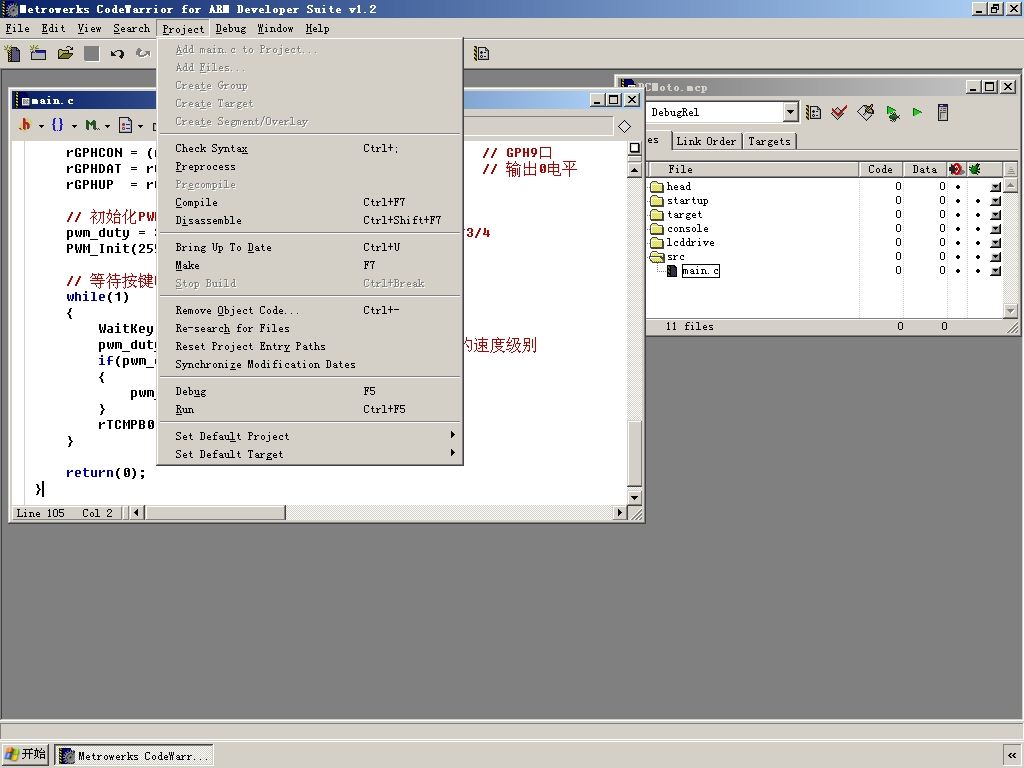The image size is (1024, 768).
Task: Toggle the target dot for src folder
Action: (958, 257)
